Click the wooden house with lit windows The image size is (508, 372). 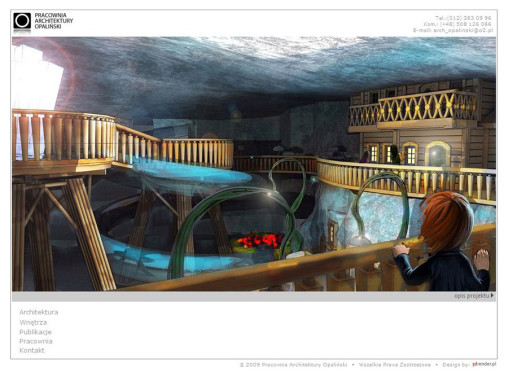(422, 123)
